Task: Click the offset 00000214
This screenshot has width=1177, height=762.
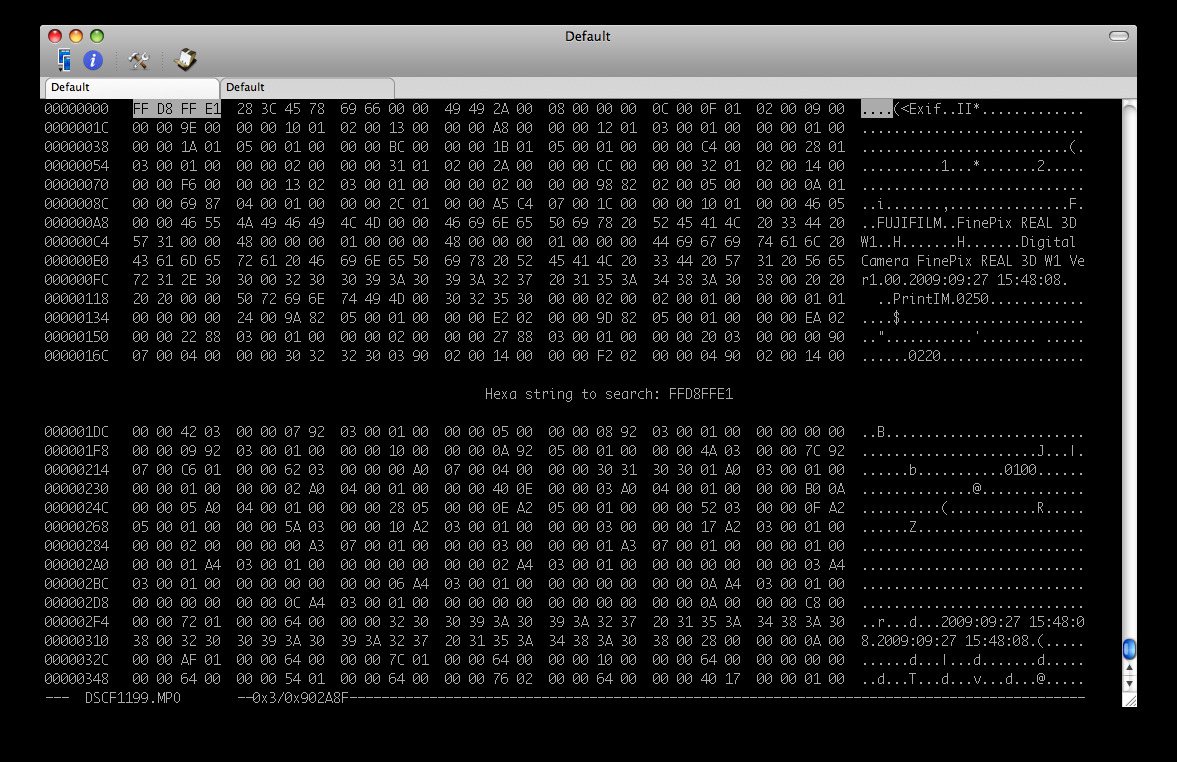Action: tap(76, 470)
